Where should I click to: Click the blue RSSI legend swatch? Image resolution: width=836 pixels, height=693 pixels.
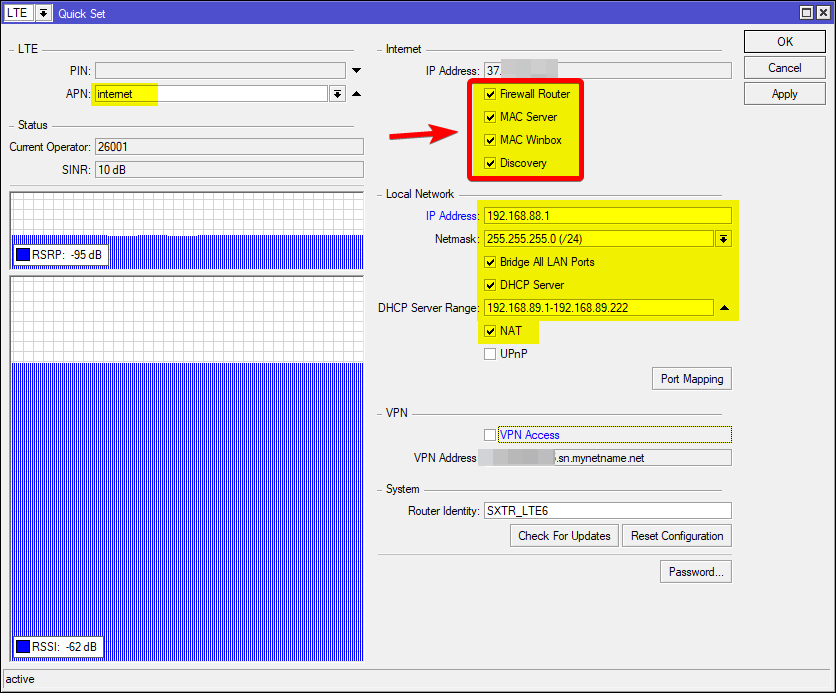point(23,646)
